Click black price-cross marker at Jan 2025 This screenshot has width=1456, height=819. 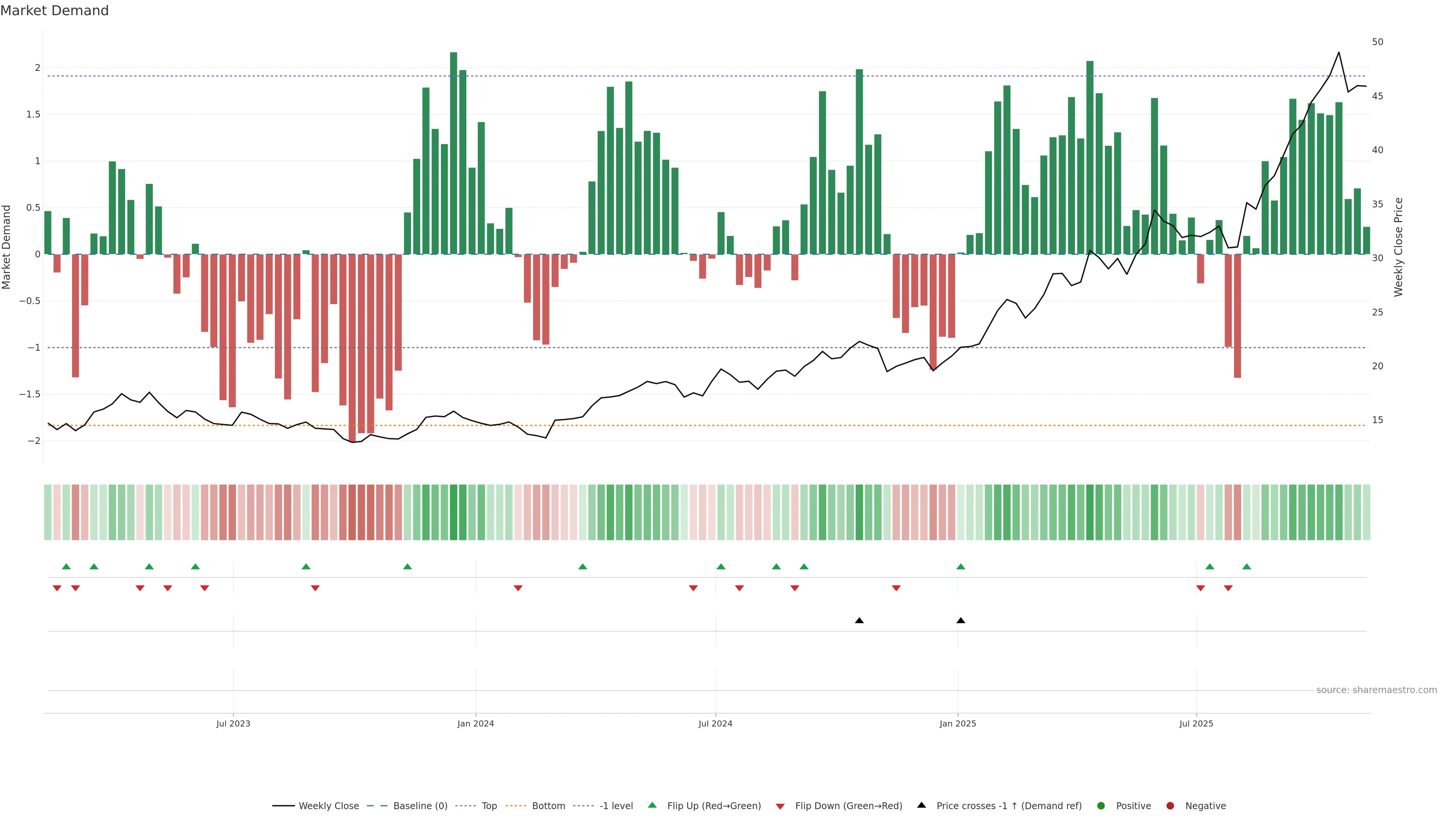coord(960,621)
